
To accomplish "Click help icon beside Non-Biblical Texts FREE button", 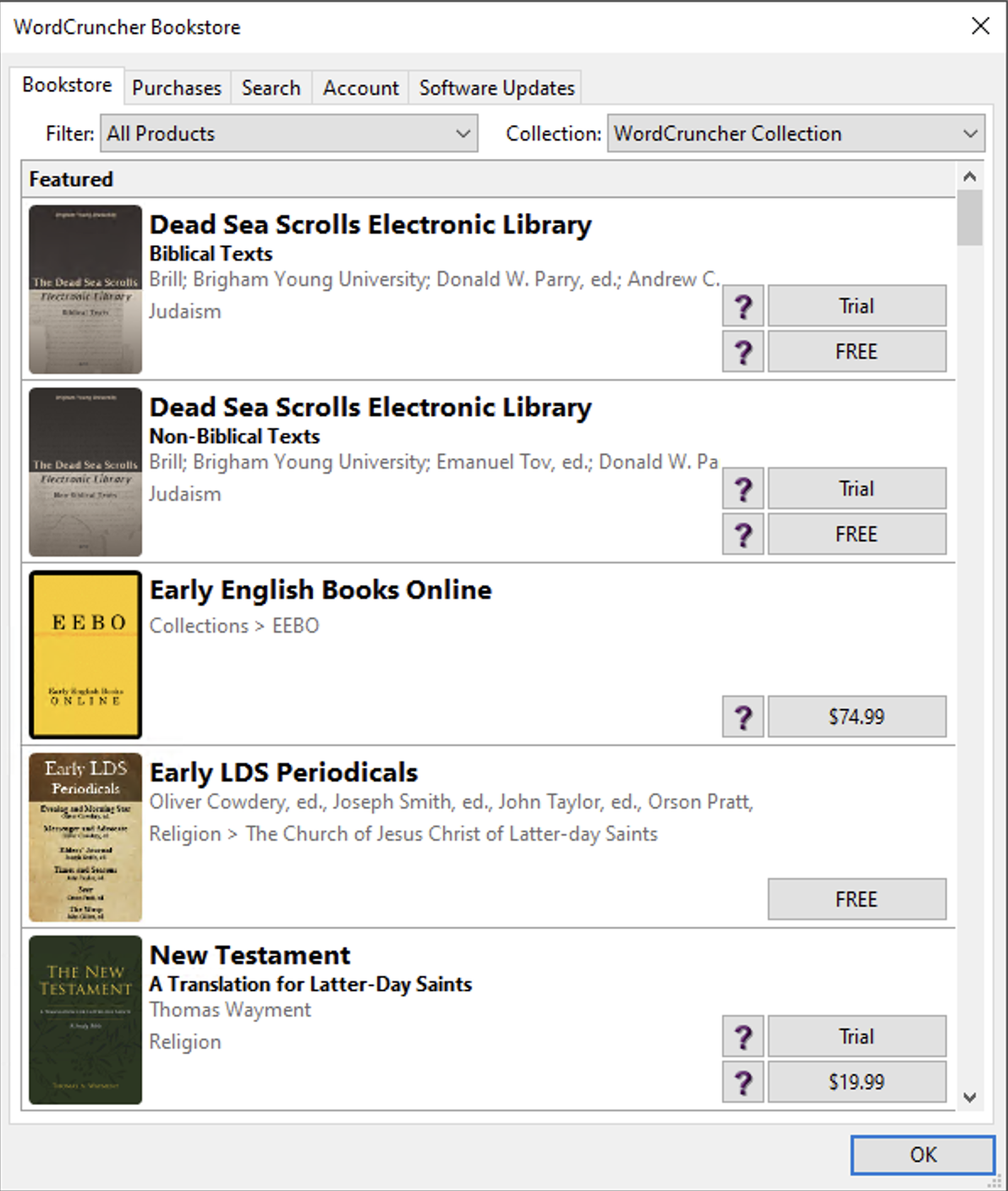I will [x=742, y=535].
